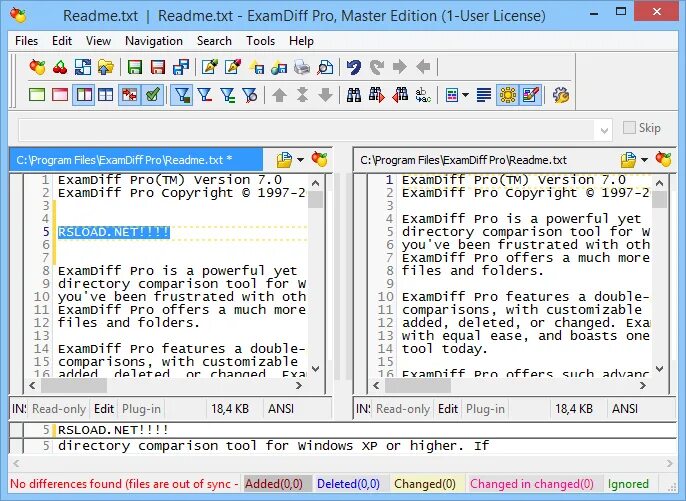Open the left pane file dropdown arrow
The image size is (686, 501).
301,160
